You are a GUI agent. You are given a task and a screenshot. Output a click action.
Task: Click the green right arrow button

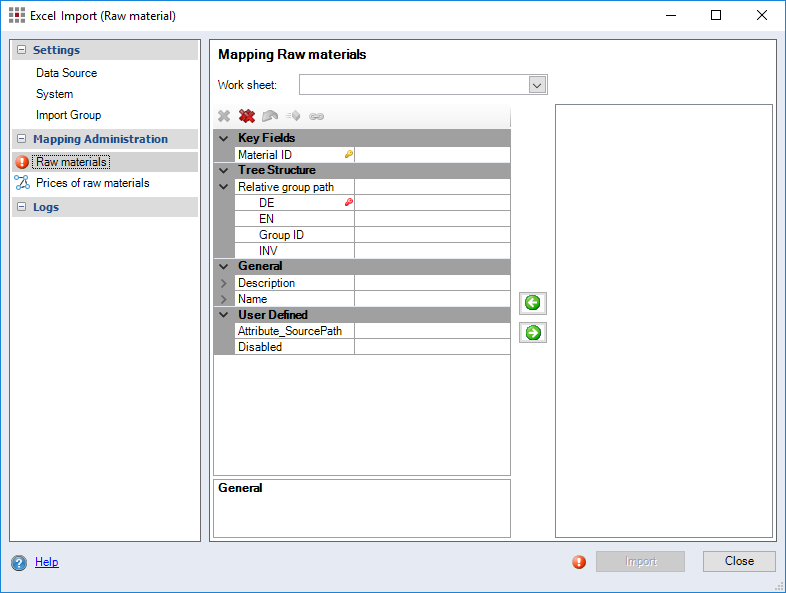pyautogui.click(x=533, y=333)
